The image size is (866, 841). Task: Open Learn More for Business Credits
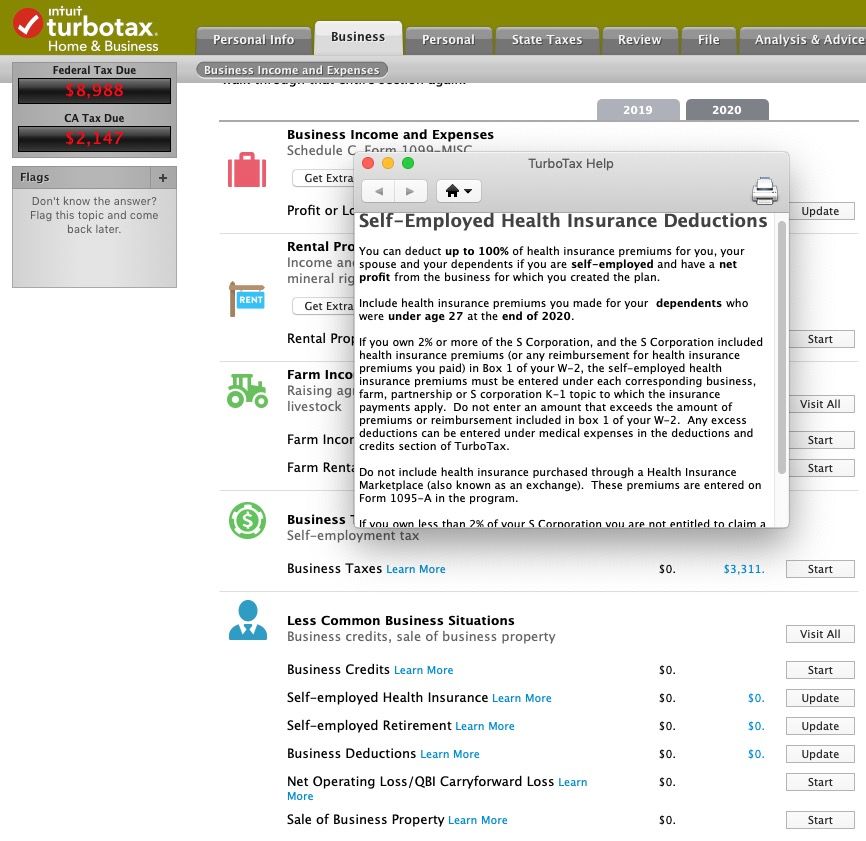point(424,670)
